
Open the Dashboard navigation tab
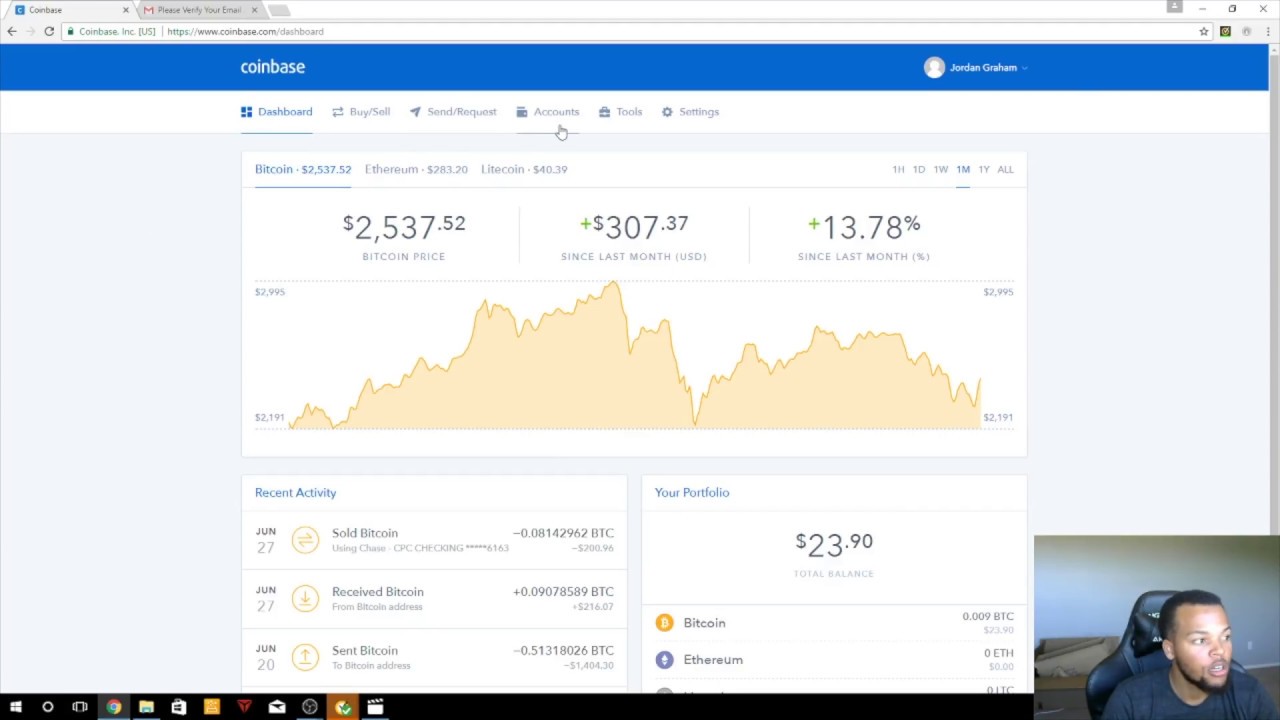[277, 112]
